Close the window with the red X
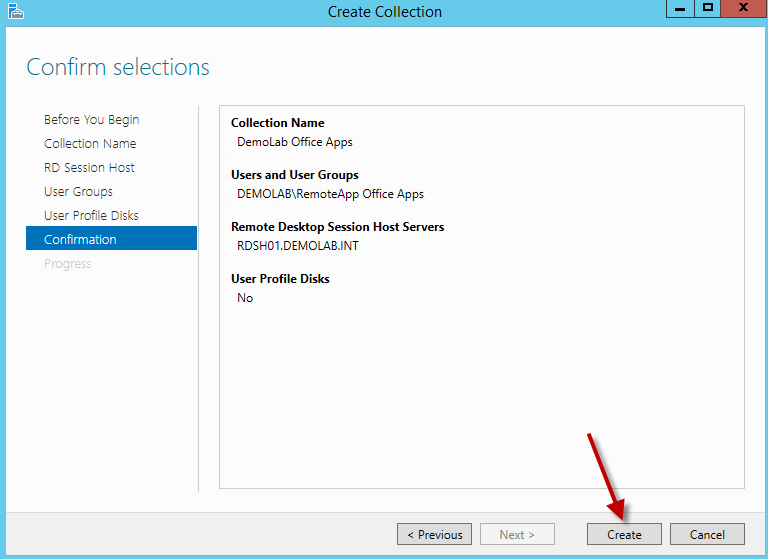The width and height of the screenshot is (768, 559). [x=744, y=9]
